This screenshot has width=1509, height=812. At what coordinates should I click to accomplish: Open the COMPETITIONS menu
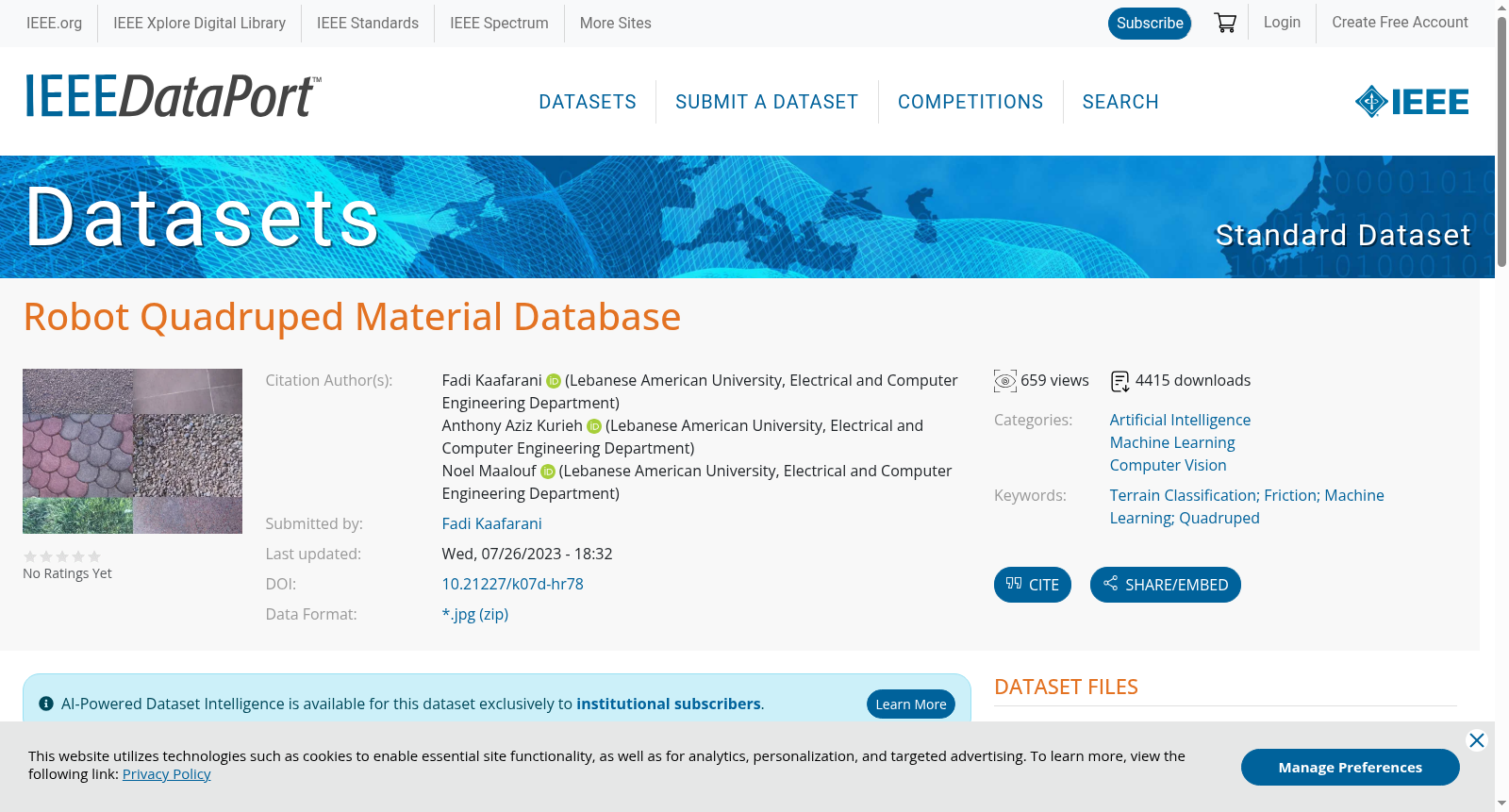pyautogui.click(x=970, y=102)
